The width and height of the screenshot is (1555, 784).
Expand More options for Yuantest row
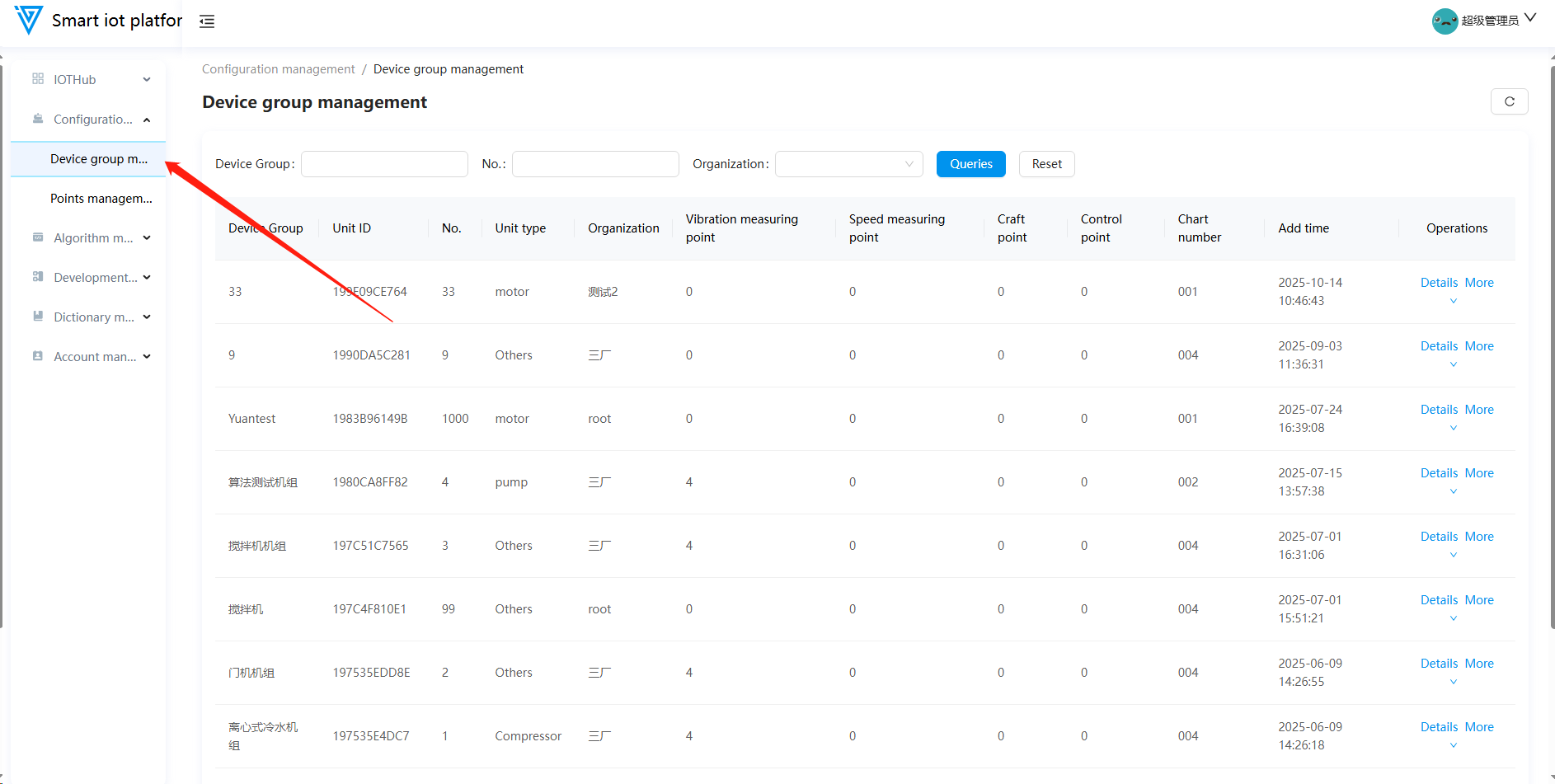(x=1479, y=410)
